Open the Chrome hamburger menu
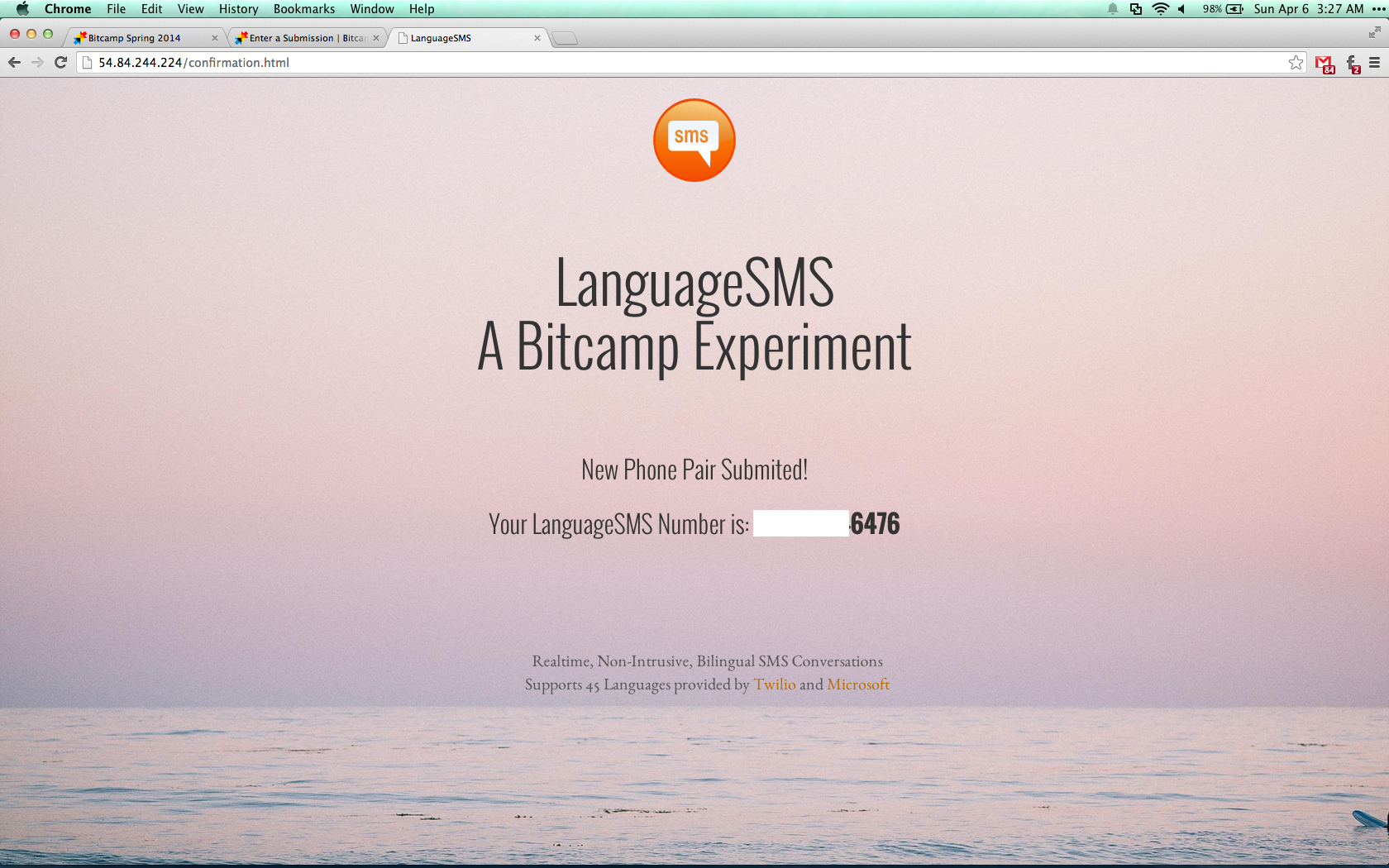1389x868 pixels. pos(1374,63)
